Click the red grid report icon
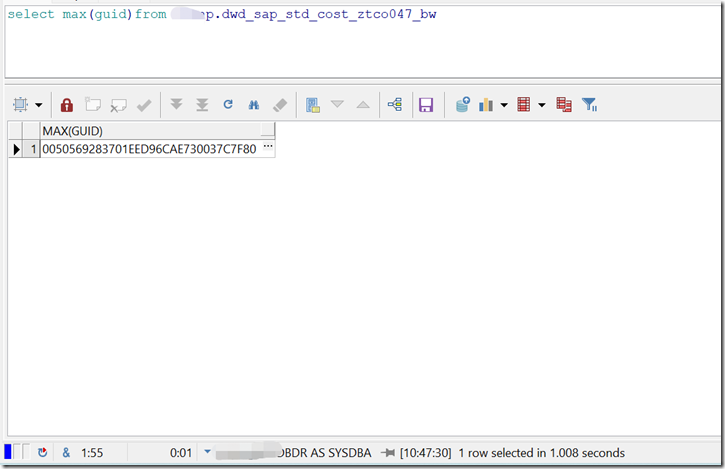The width and height of the screenshot is (725, 469). [x=523, y=105]
